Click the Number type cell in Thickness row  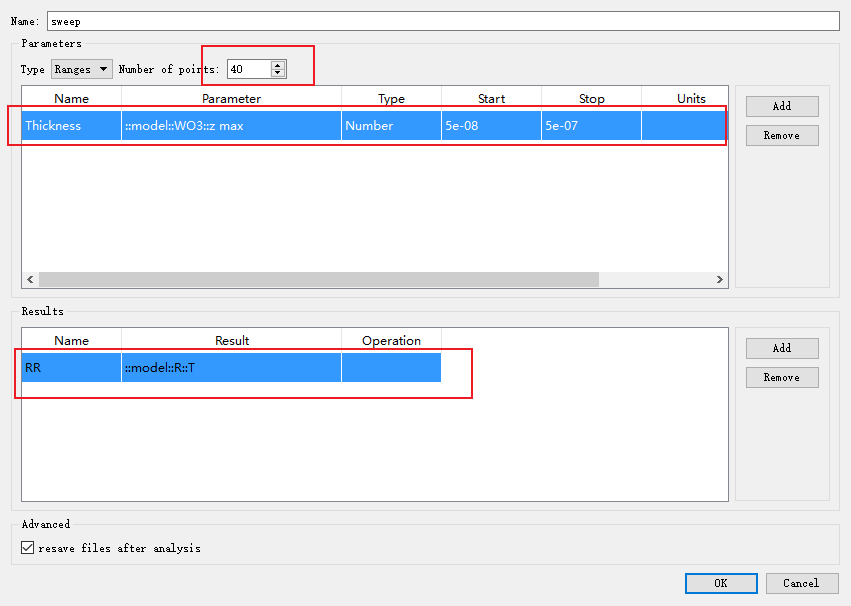click(391, 126)
